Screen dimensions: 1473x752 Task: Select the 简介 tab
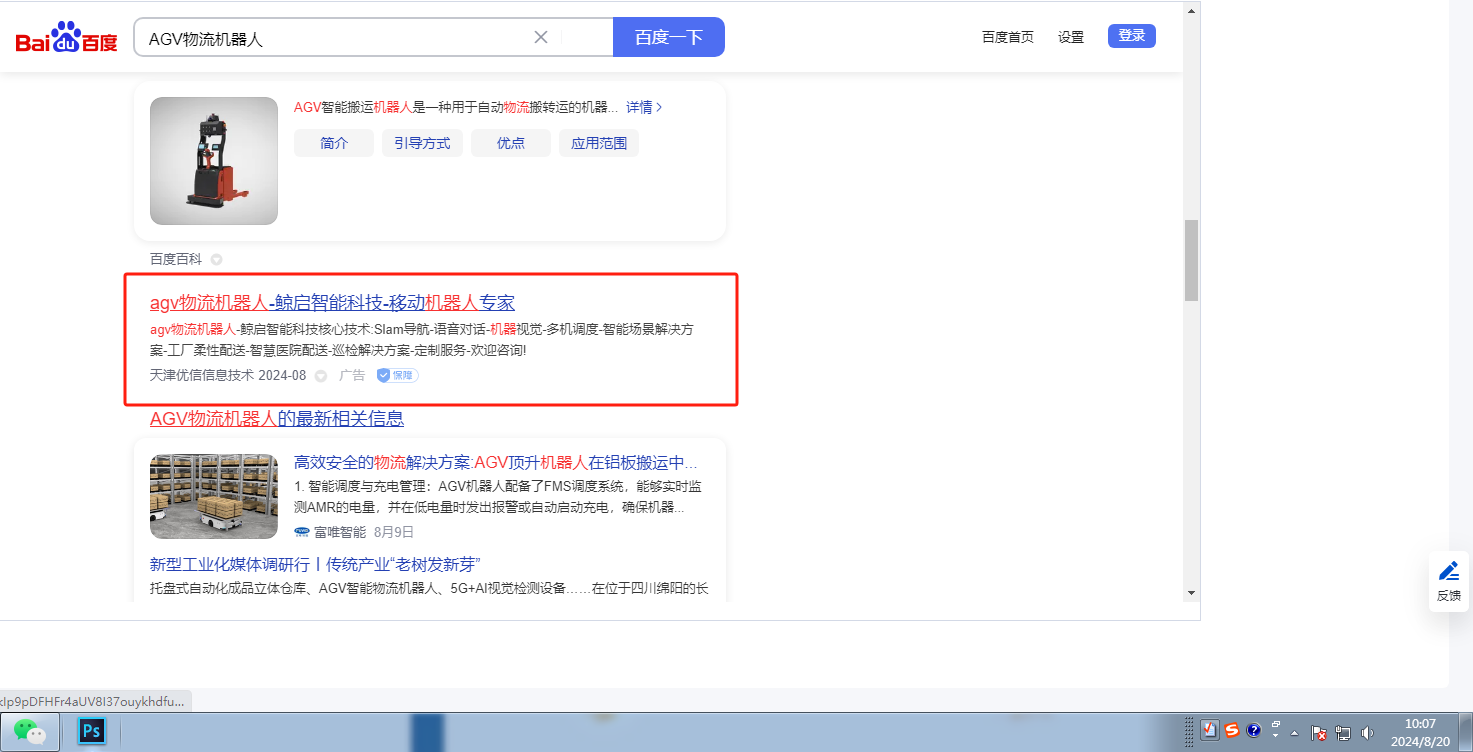pyautogui.click(x=334, y=143)
